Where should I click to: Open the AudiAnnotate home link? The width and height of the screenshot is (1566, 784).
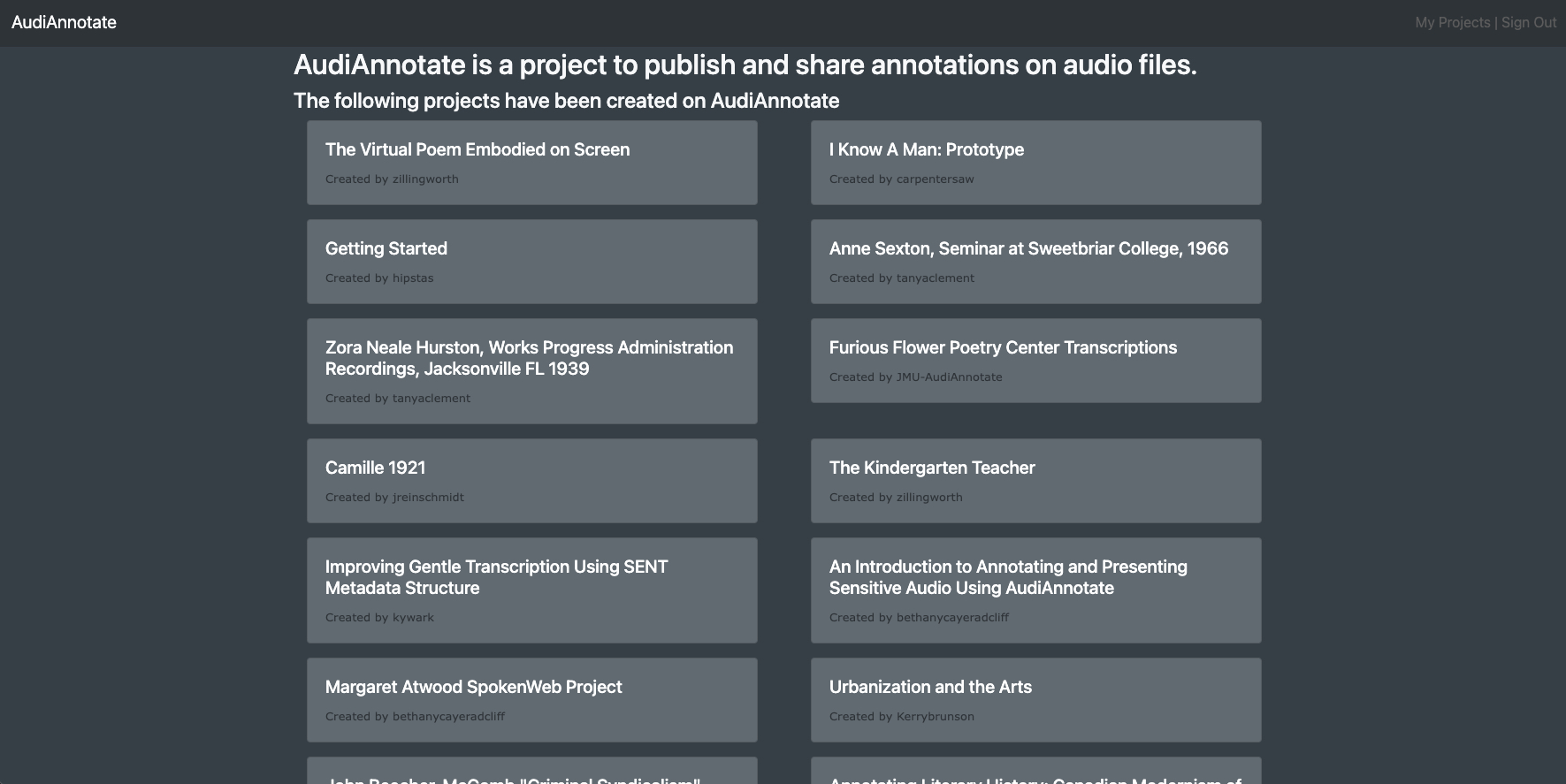(64, 22)
